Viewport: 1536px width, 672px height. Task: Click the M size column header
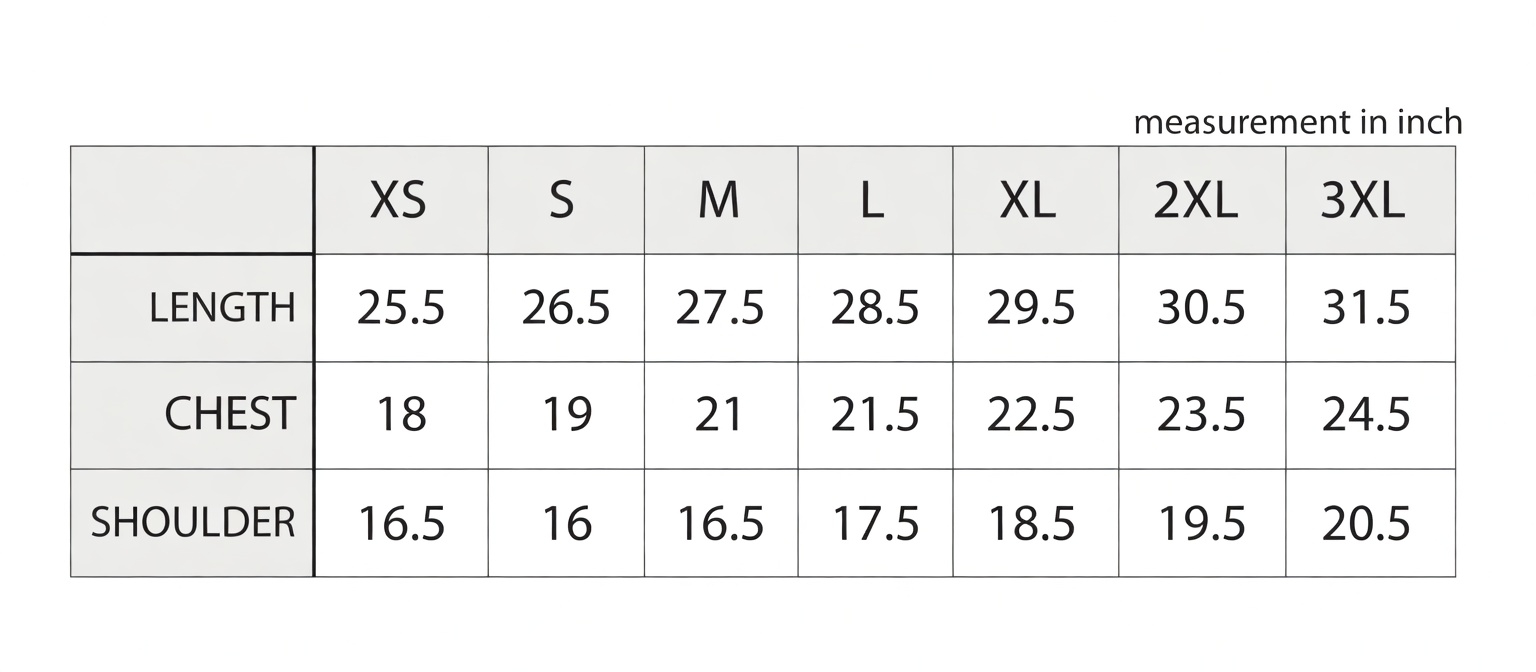pos(719,201)
